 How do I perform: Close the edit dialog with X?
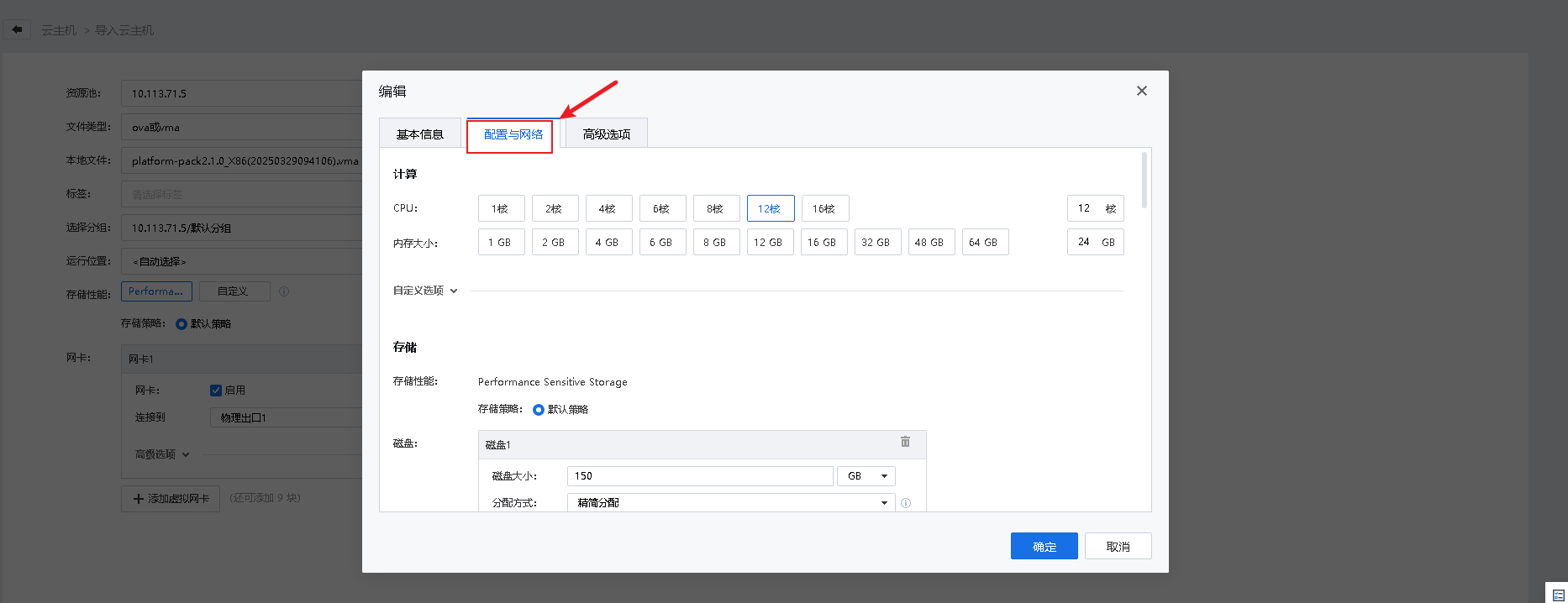coord(1141,91)
